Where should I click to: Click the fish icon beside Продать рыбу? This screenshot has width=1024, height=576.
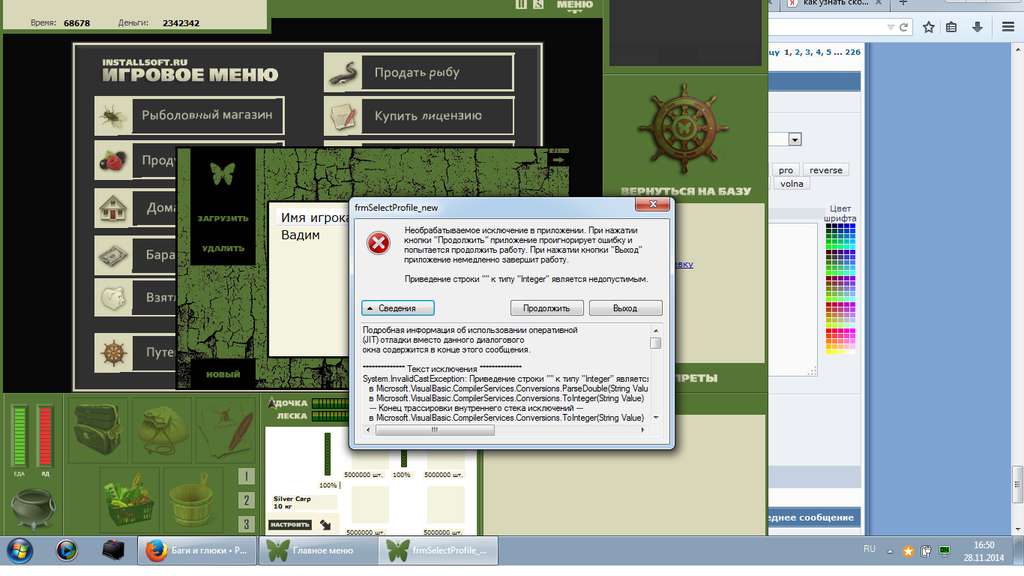[x=344, y=72]
